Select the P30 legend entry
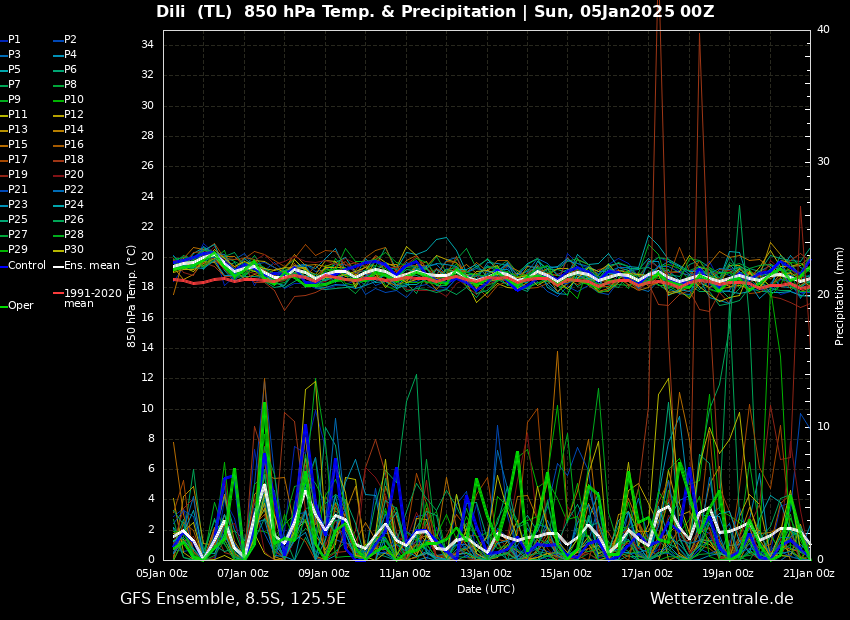Viewport: 850px width, 620px height. (x=74, y=250)
